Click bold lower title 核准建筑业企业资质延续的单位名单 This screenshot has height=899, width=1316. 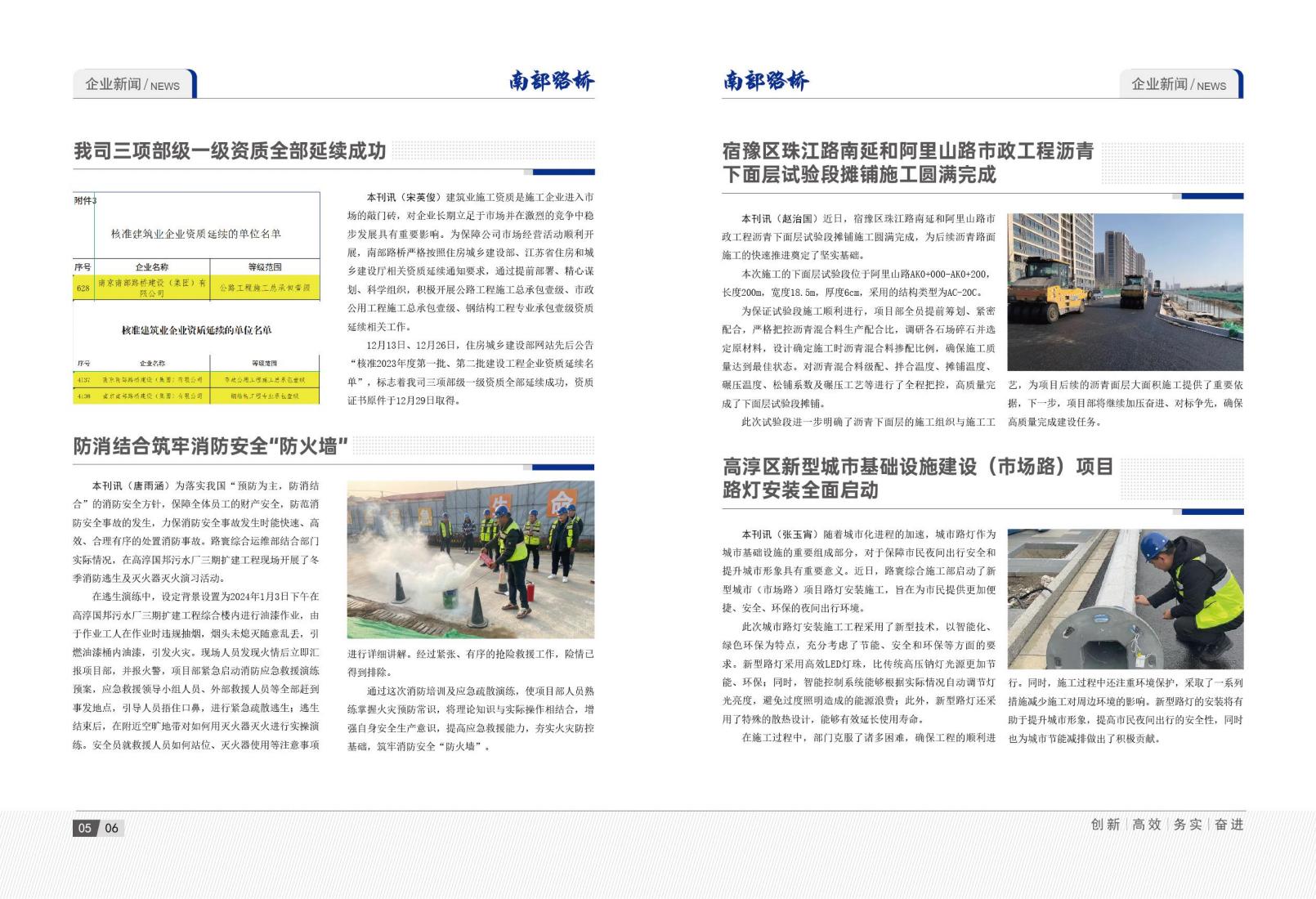coord(196,330)
